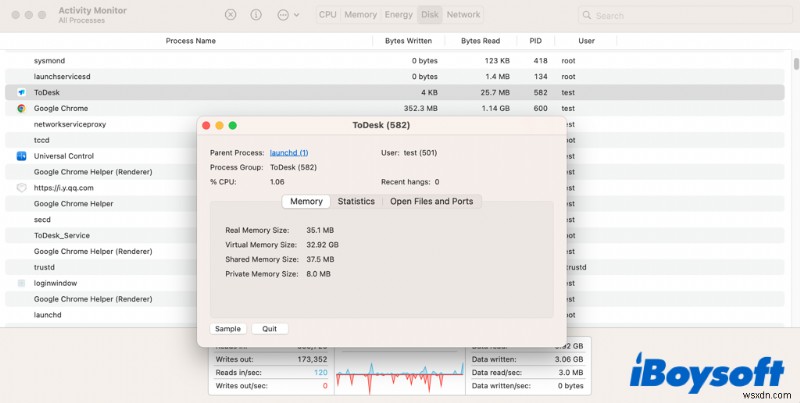
Task: Close the ToDesk (582) window
Action: coord(206,125)
